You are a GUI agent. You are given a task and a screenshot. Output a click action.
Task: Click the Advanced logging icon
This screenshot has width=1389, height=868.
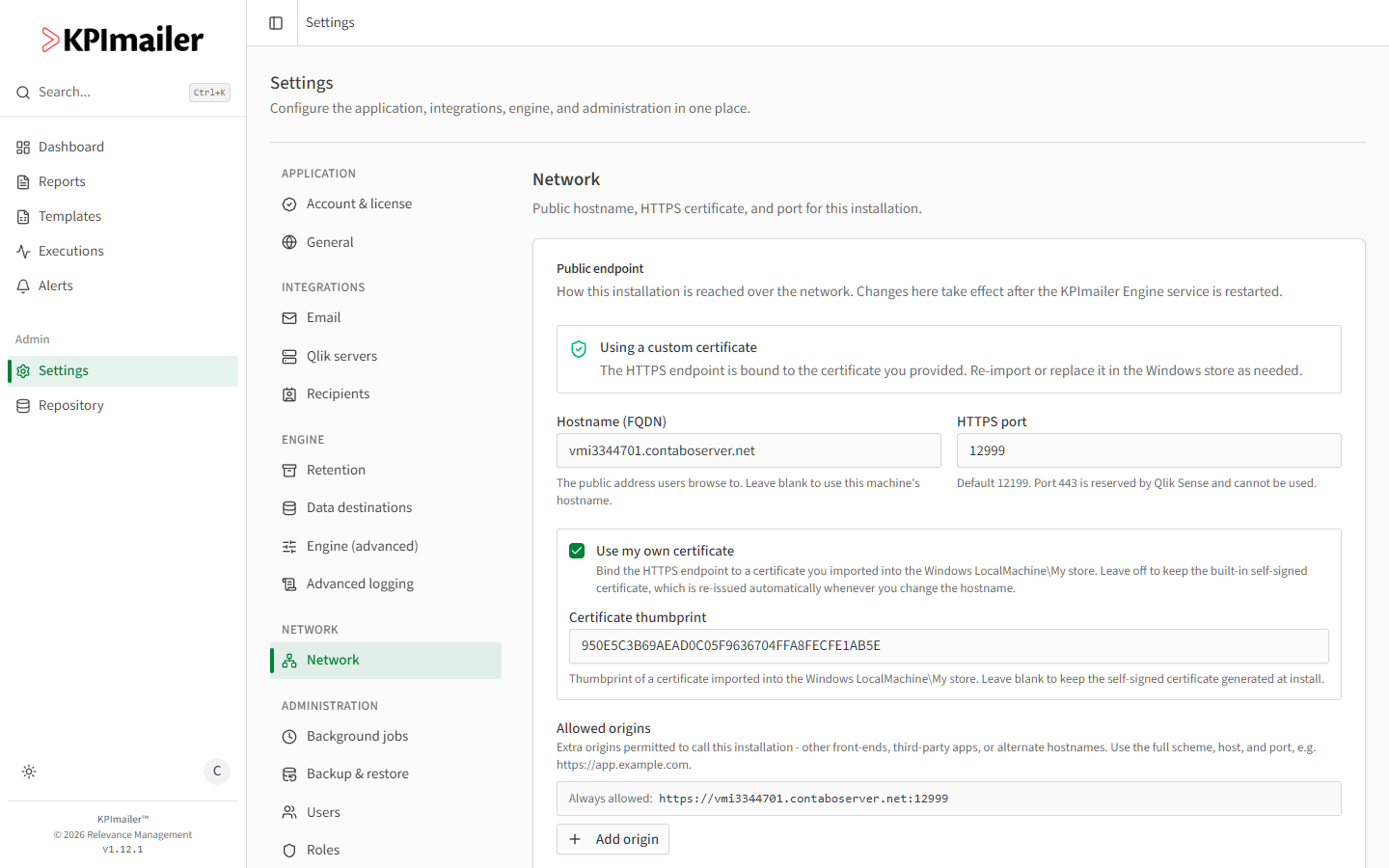click(x=289, y=584)
